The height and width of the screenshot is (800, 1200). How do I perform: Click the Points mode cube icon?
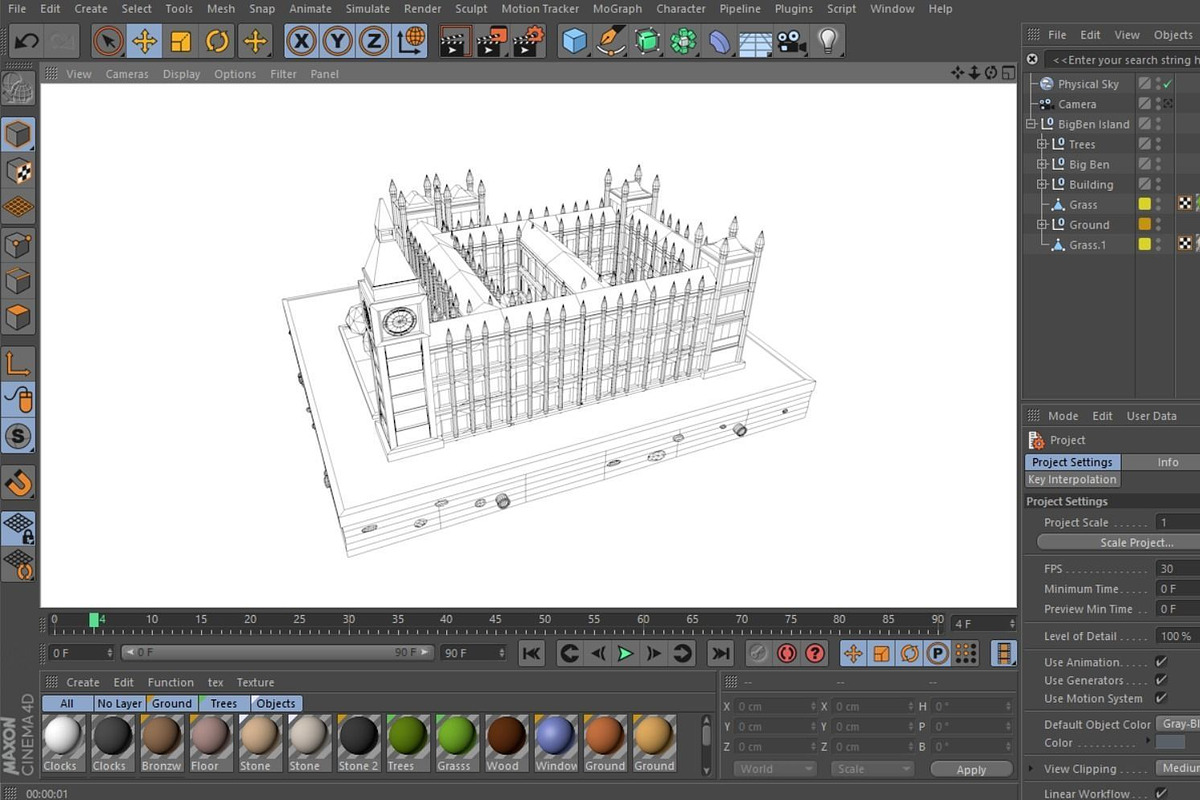click(x=19, y=244)
